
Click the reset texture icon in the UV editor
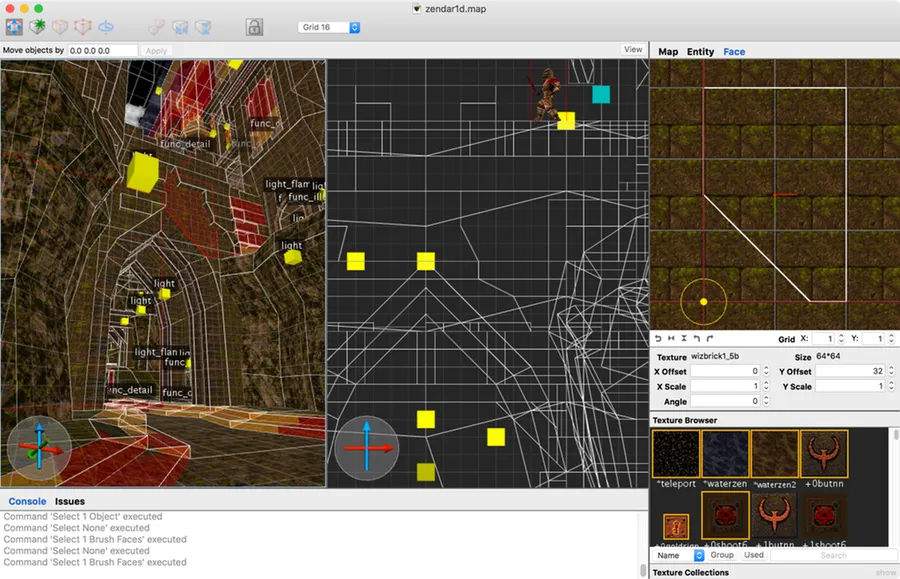click(x=658, y=339)
